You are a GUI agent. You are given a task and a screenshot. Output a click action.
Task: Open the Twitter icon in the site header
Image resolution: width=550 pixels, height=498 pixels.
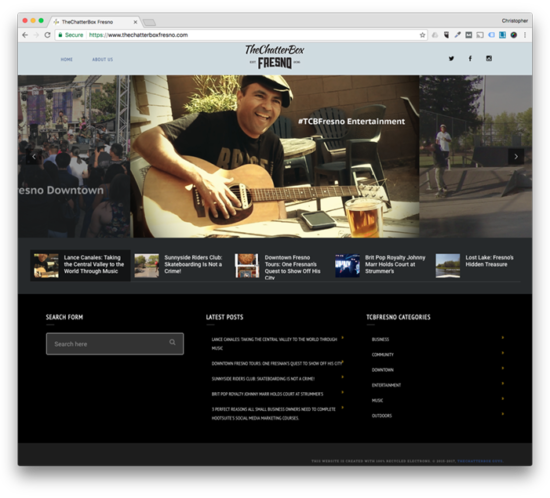451,59
